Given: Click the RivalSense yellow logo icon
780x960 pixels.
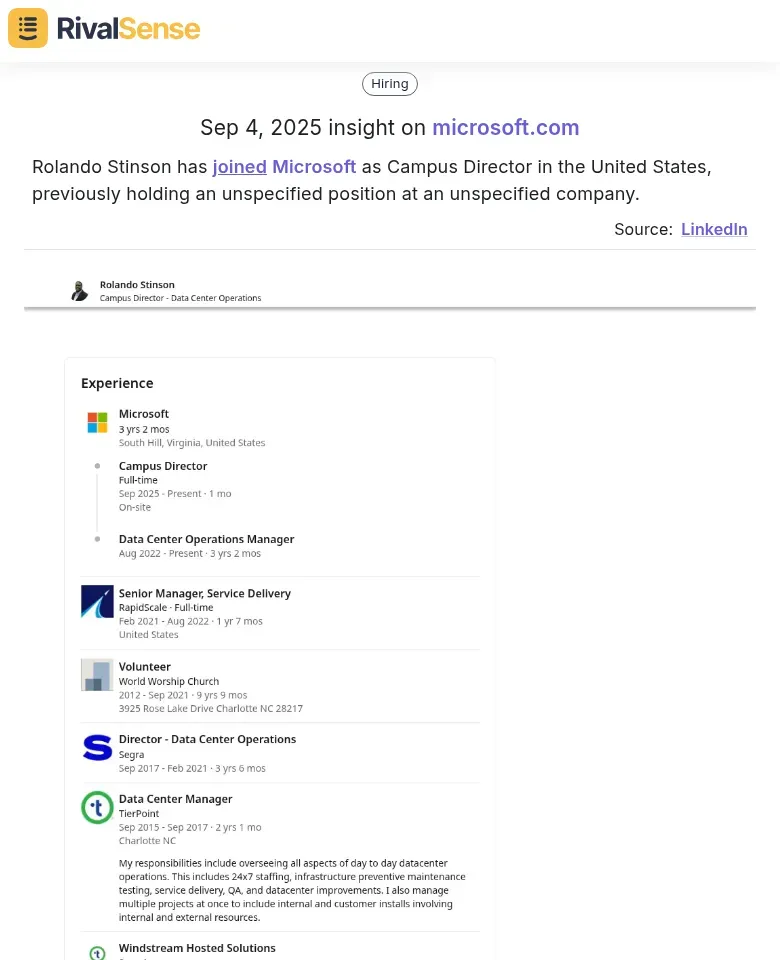Looking at the screenshot, I should click(x=28, y=28).
